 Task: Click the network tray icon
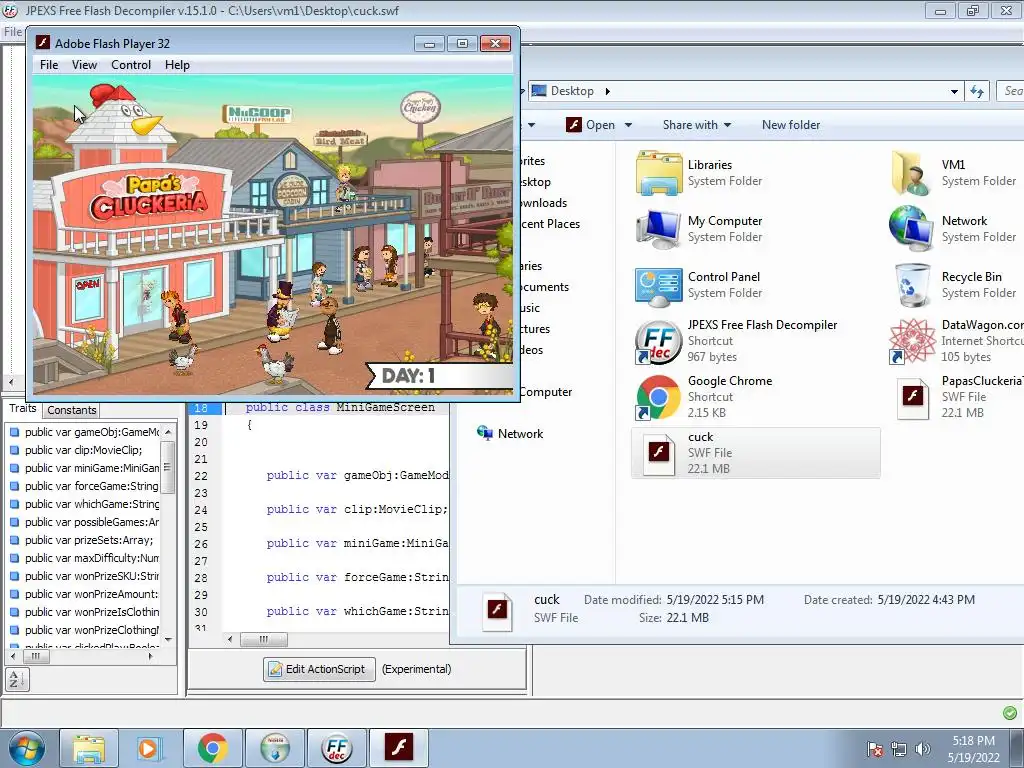[899, 749]
